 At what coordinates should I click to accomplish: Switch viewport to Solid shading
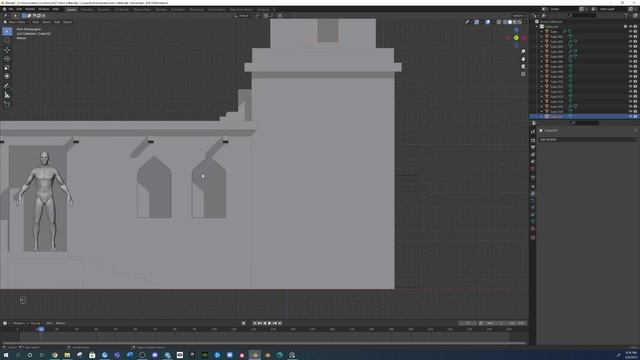point(510,22)
